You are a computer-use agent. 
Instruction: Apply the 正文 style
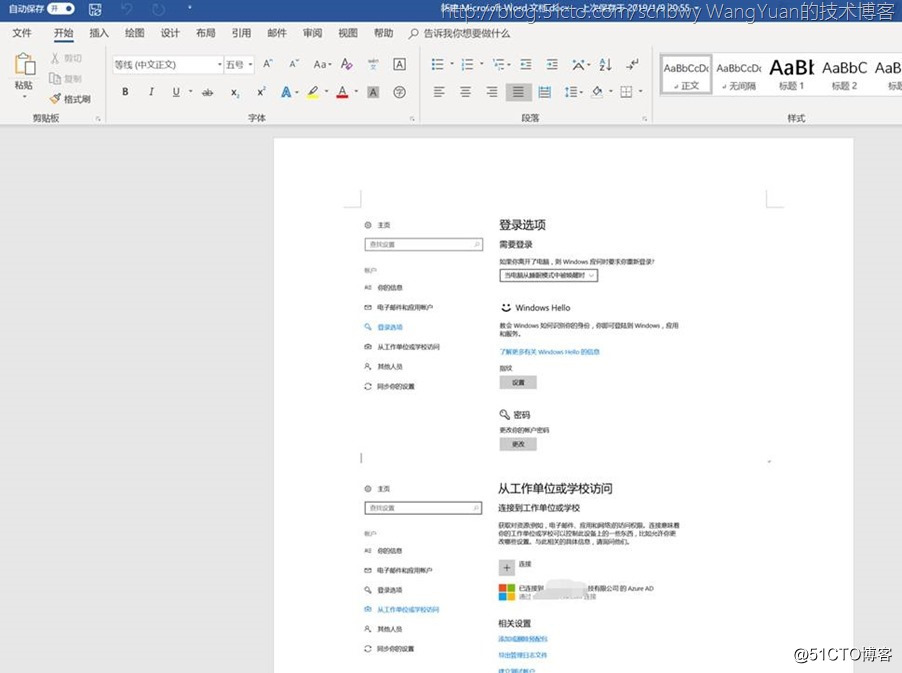pyautogui.click(x=686, y=75)
